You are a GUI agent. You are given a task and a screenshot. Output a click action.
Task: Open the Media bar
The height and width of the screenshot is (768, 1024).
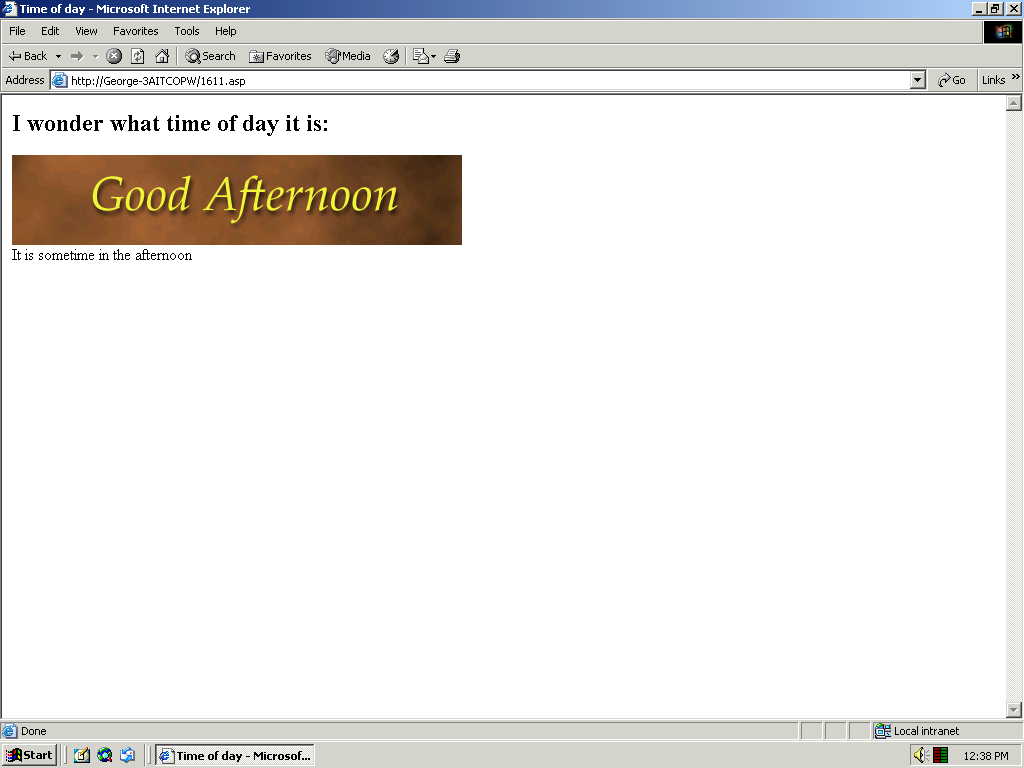348,56
